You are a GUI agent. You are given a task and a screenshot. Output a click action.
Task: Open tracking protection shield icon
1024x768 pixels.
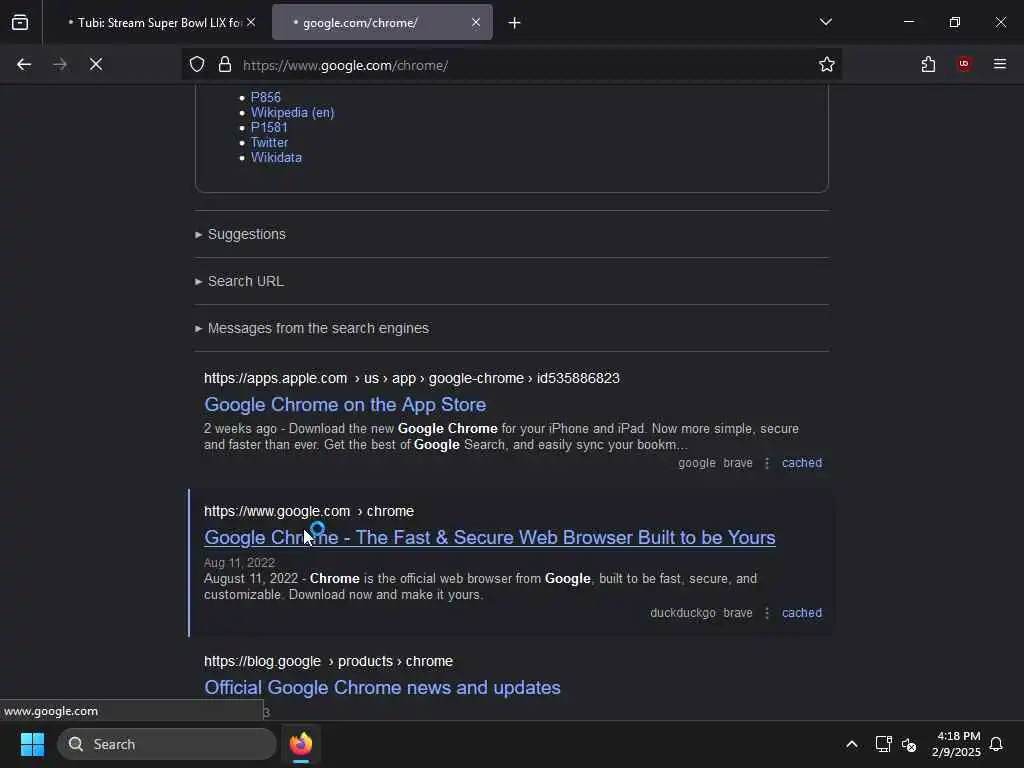pos(197,64)
